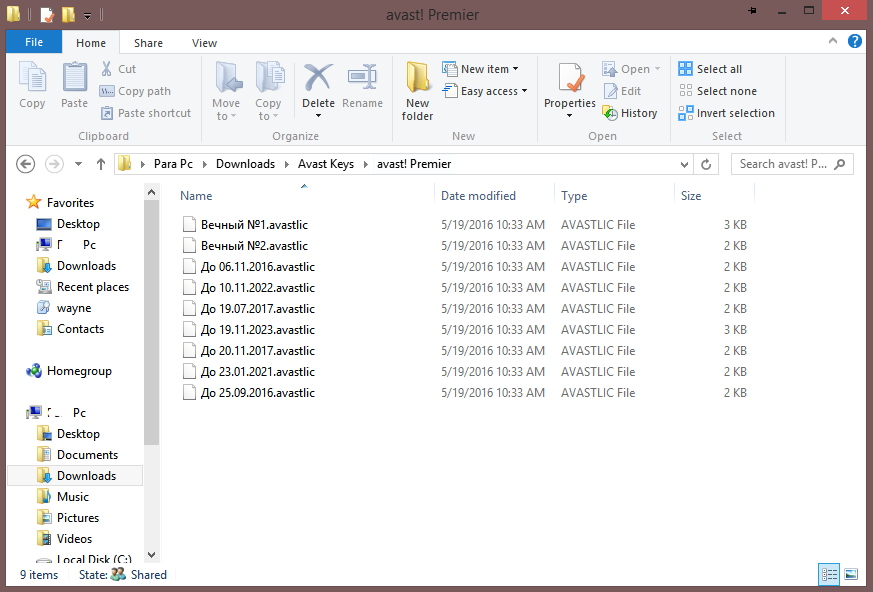Viewport: 873px width, 592px height.
Task: Click the Rename icon
Action: pyautogui.click(x=362, y=77)
